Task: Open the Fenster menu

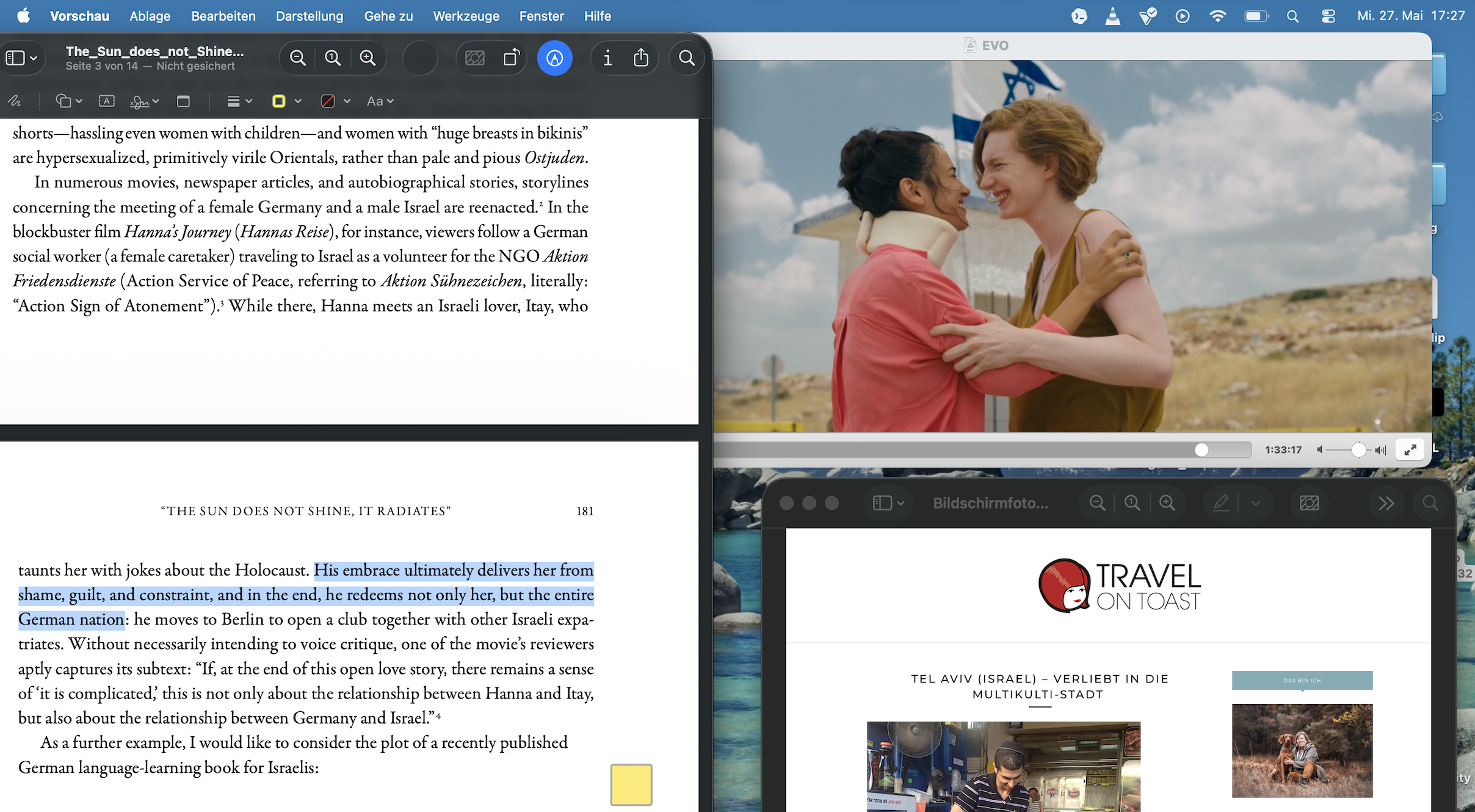Action: (x=542, y=16)
